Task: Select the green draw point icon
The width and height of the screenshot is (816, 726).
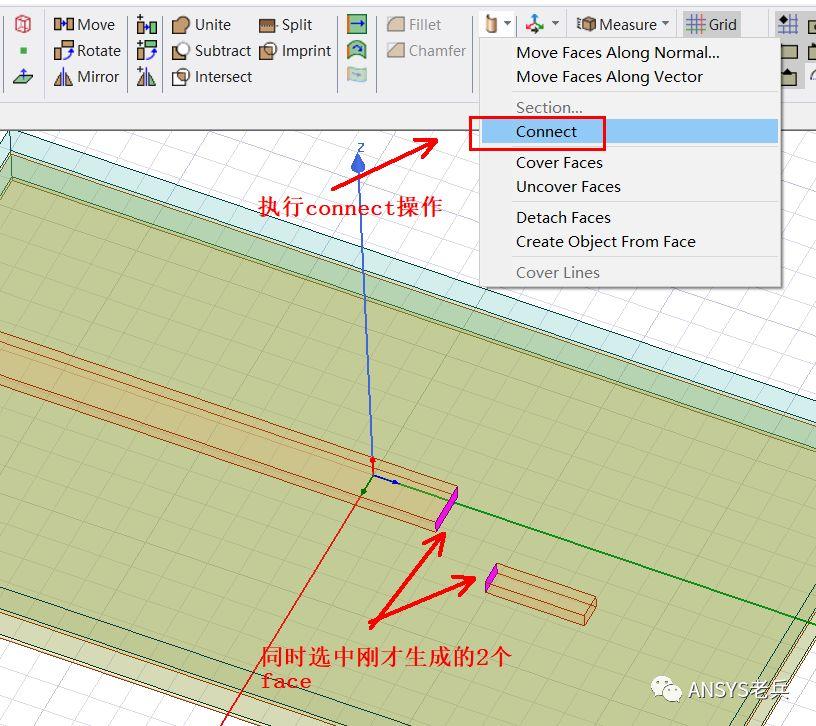Action: point(23,50)
